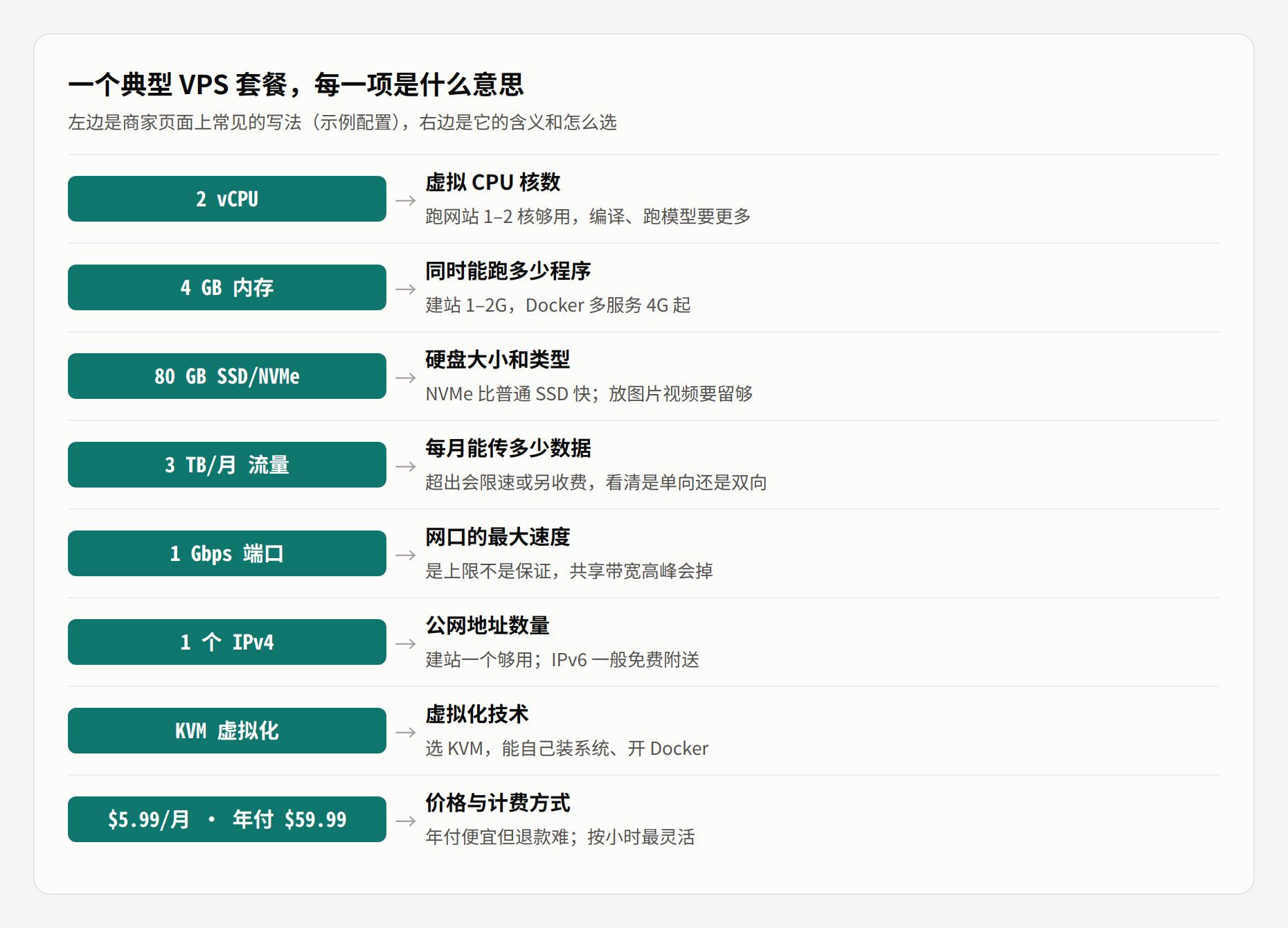
Task: Select the heading "价格与计费方式"
Action: pyautogui.click(x=497, y=803)
